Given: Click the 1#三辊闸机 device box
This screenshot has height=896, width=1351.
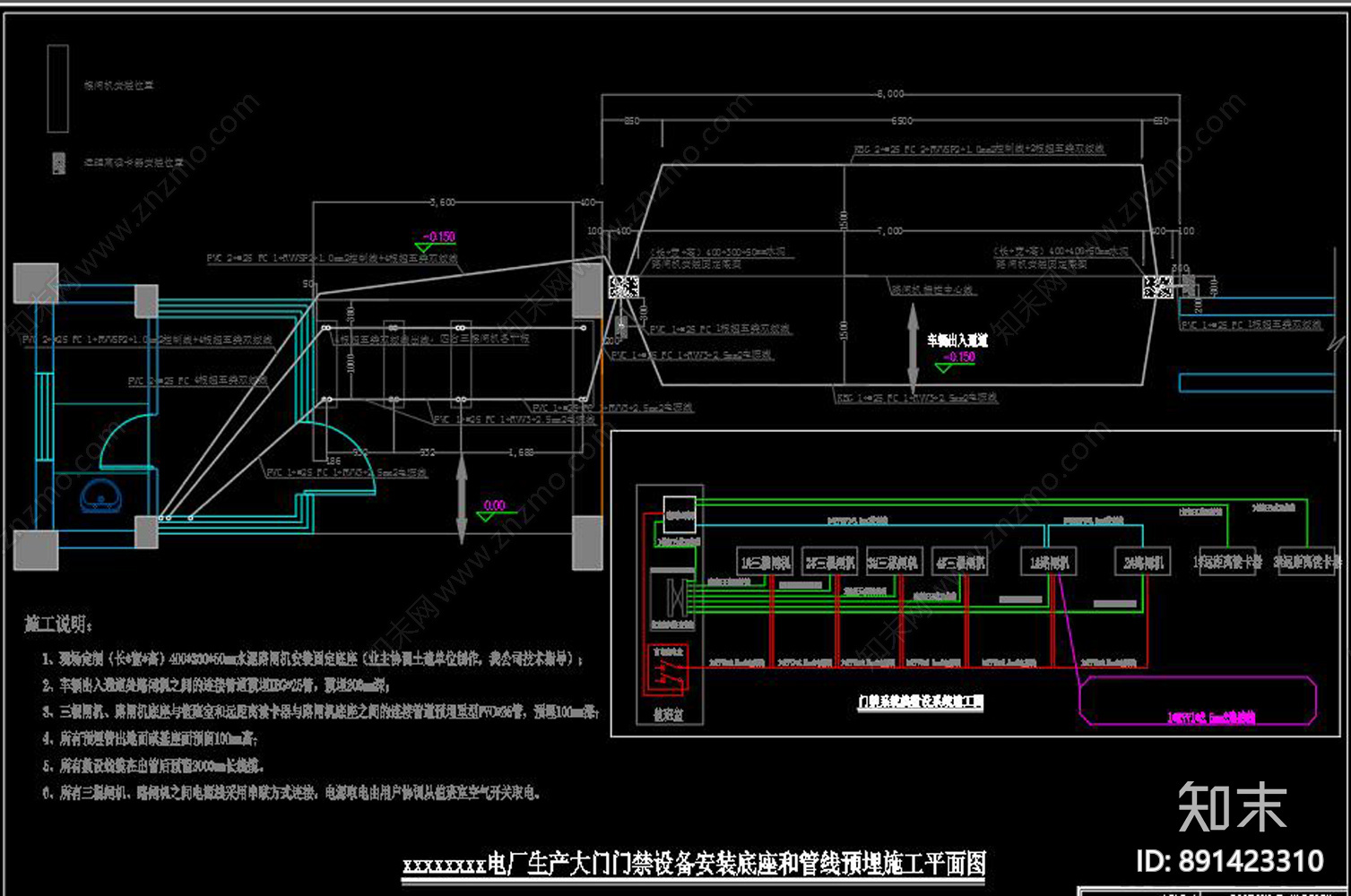Looking at the screenshot, I should (765, 563).
